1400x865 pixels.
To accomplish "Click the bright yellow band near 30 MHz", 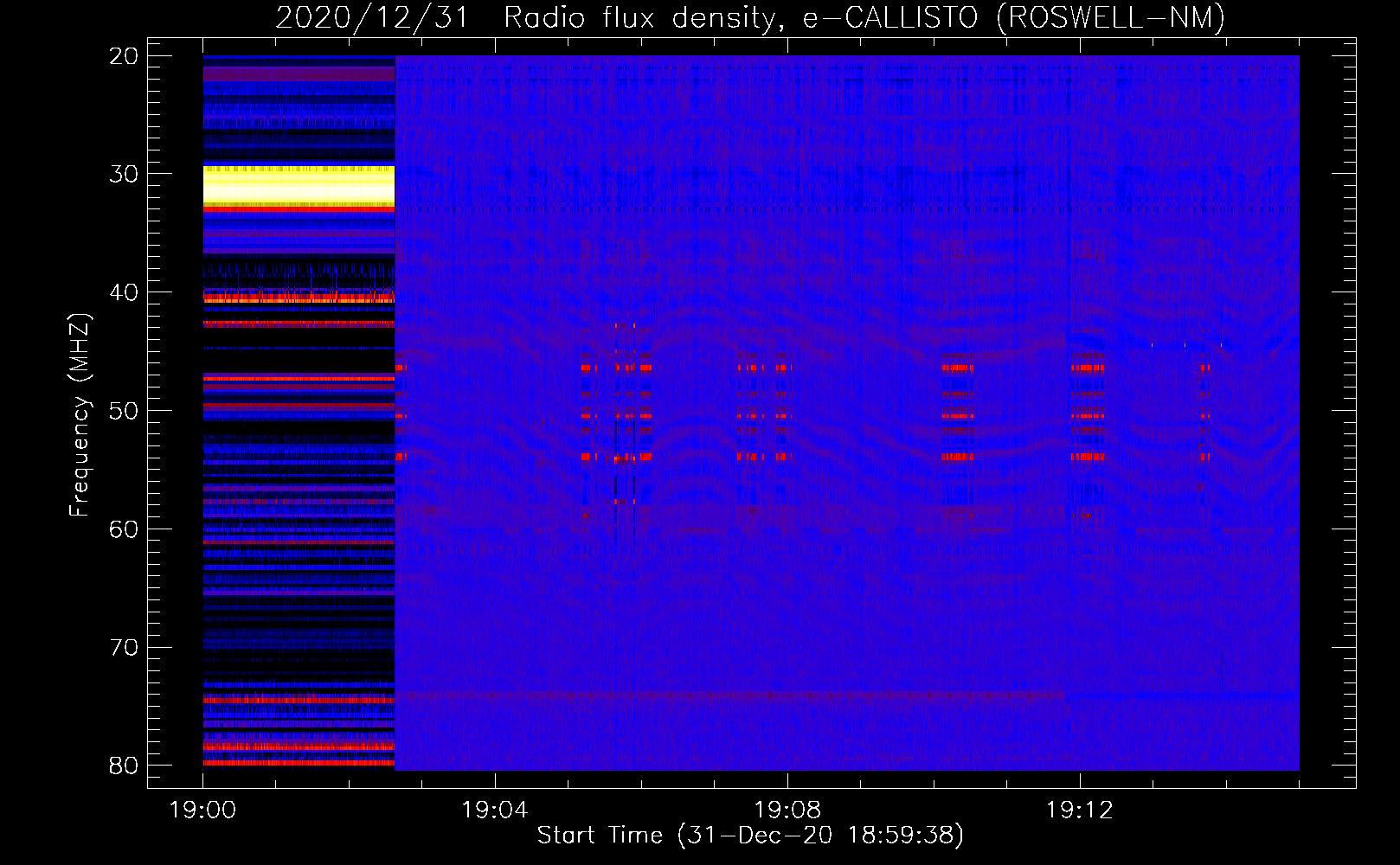I will coord(299,187).
